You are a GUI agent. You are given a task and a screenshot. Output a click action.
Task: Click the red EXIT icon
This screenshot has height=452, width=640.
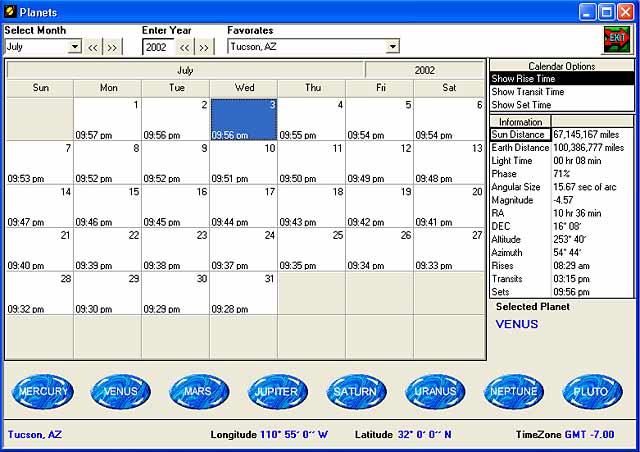pyautogui.click(x=616, y=39)
